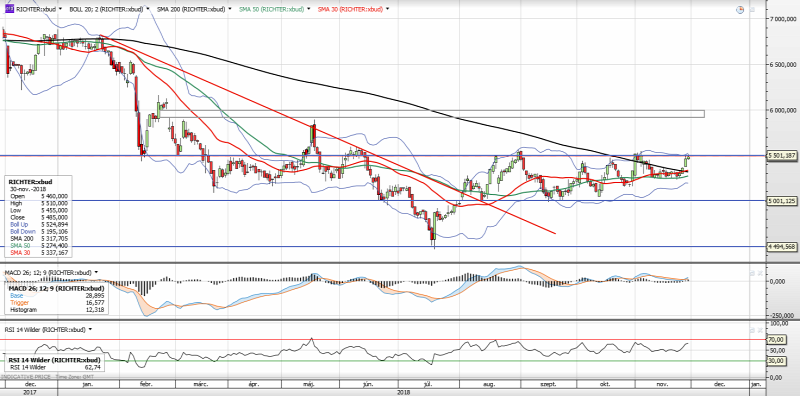Click the SMA 200 (RICHTER:xbud) label
Viewport: 800px width, 396px height.
(x=191, y=9)
